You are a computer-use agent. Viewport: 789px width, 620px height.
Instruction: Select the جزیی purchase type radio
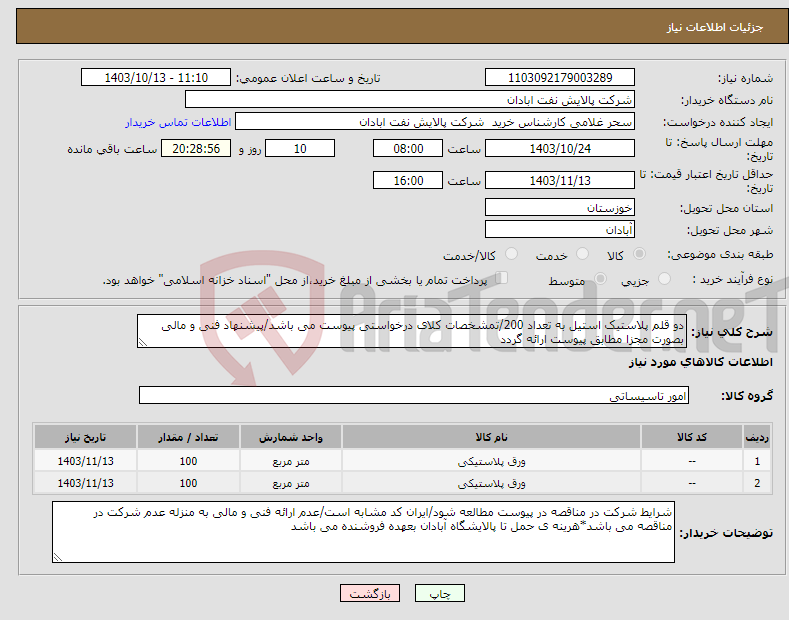(x=664, y=279)
